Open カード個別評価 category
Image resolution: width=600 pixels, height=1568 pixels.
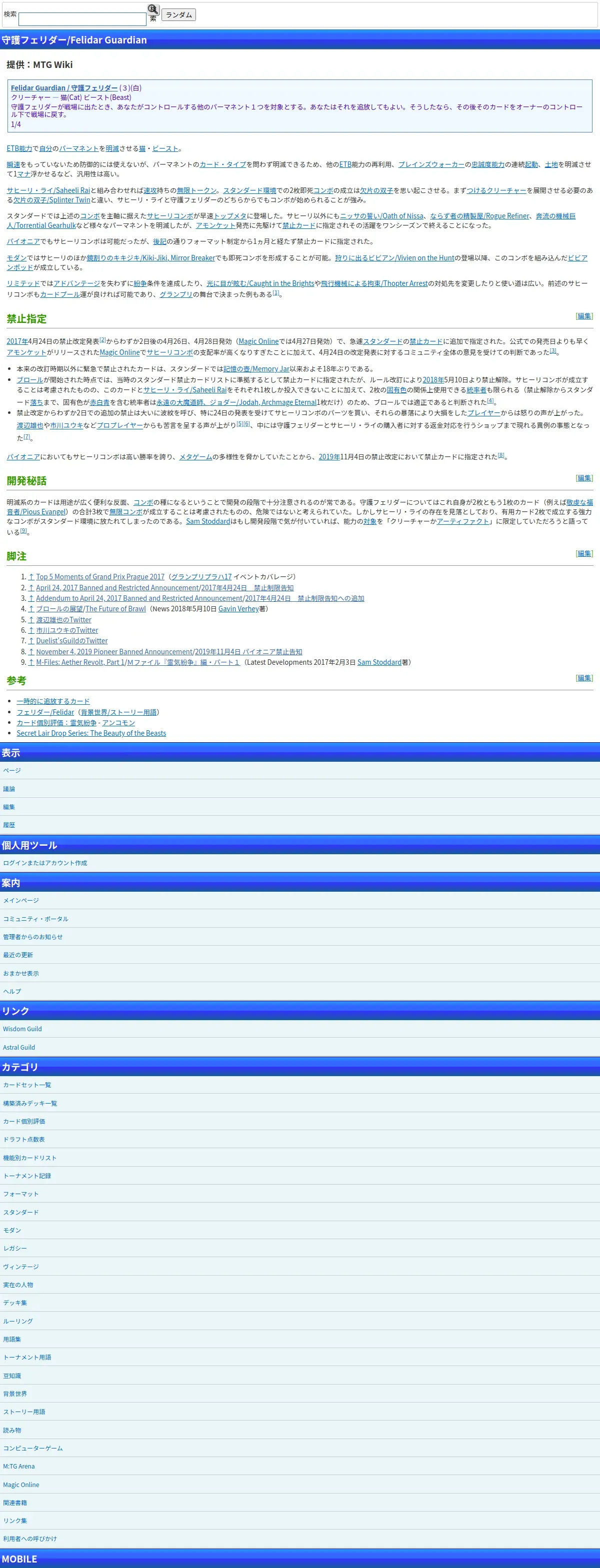[x=24, y=1121]
